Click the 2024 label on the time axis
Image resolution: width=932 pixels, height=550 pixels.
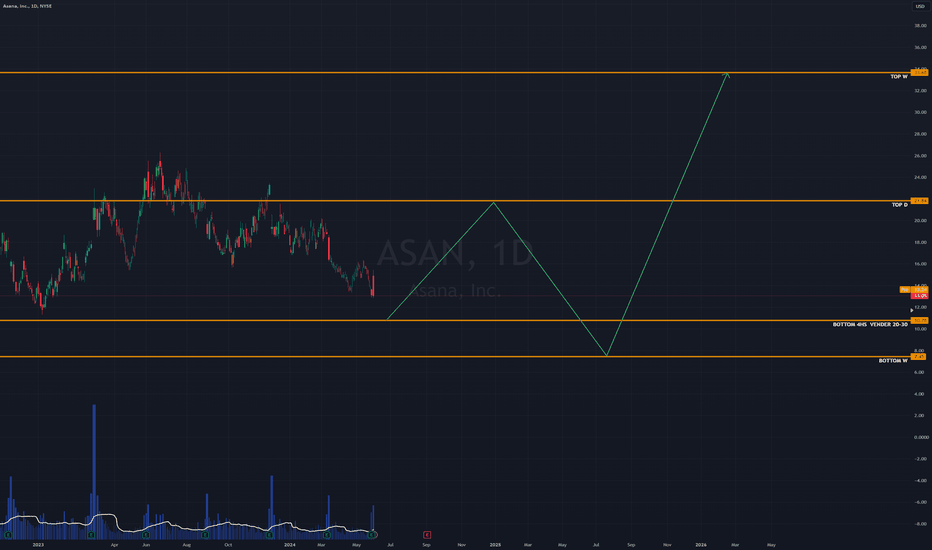(x=289, y=545)
